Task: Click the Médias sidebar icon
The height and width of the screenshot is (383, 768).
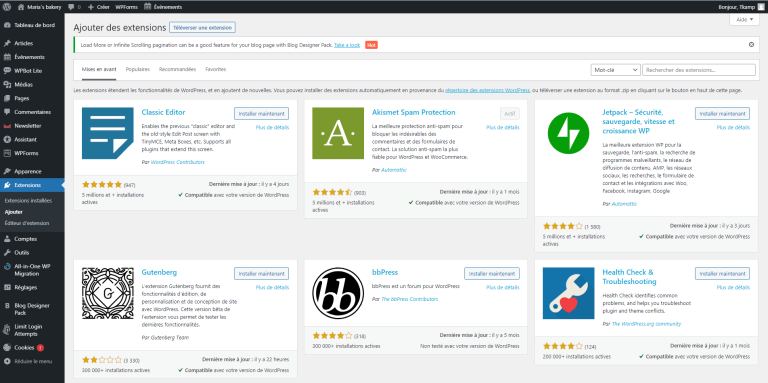Action: tap(7, 84)
